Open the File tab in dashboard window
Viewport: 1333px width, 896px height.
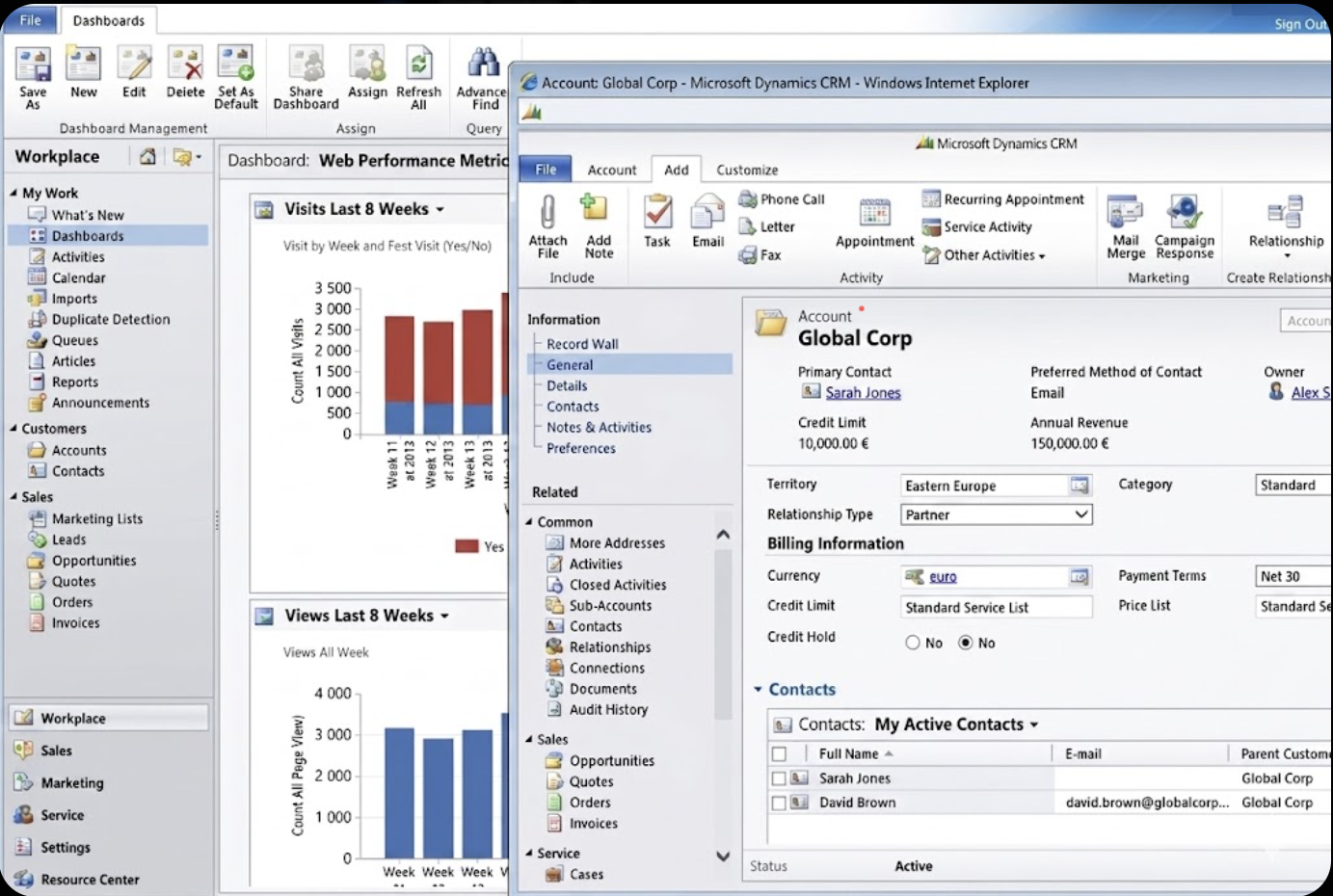point(31,19)
